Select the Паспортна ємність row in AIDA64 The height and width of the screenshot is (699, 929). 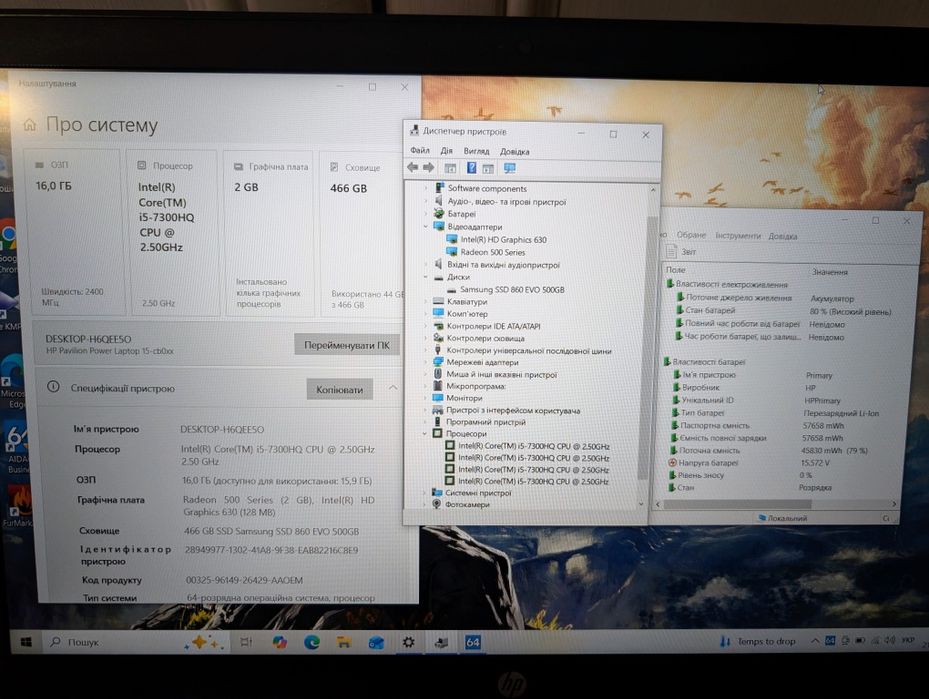(x=757, y=425)
